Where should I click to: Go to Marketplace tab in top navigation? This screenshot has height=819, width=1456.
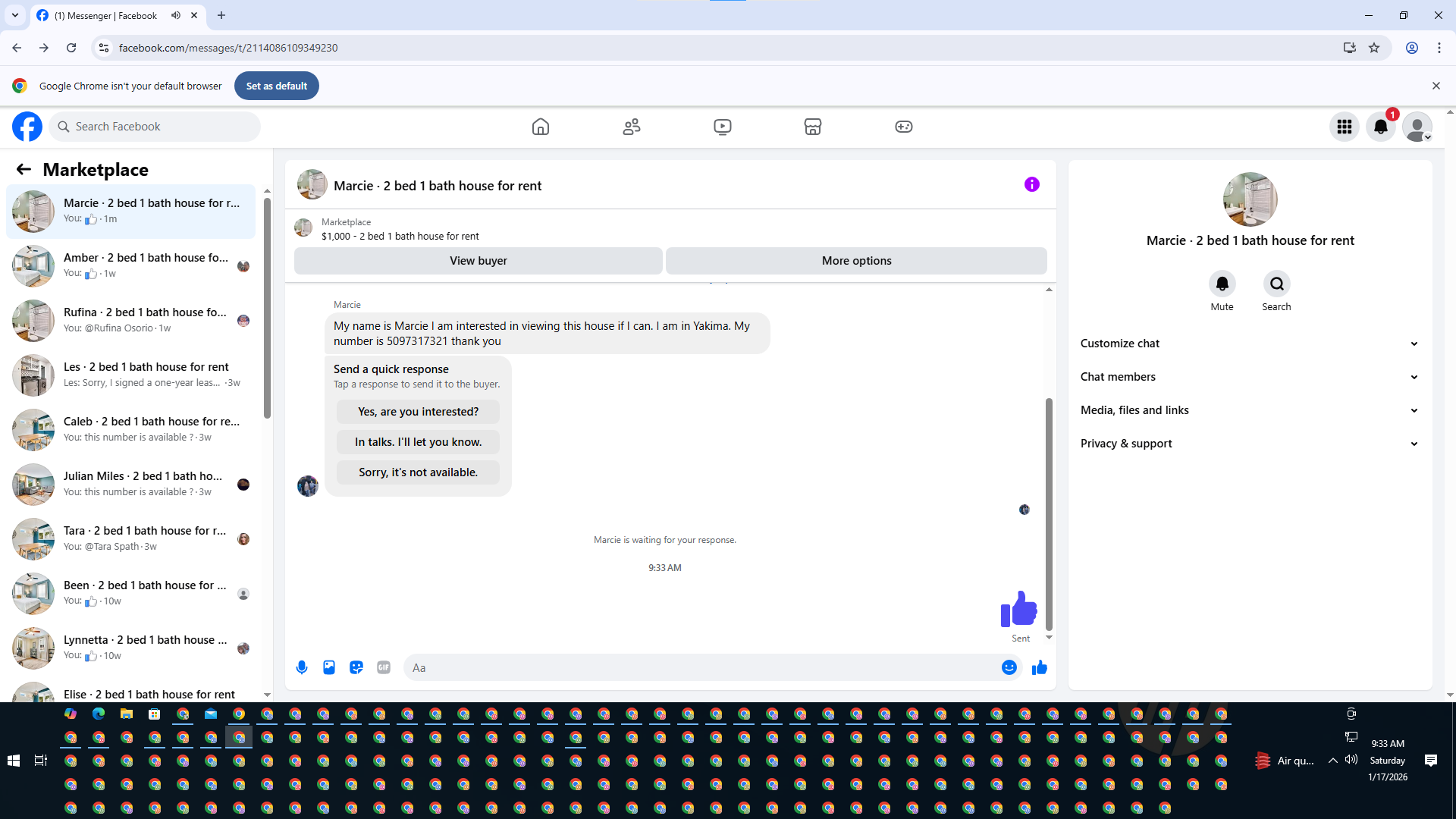(812, 127)
